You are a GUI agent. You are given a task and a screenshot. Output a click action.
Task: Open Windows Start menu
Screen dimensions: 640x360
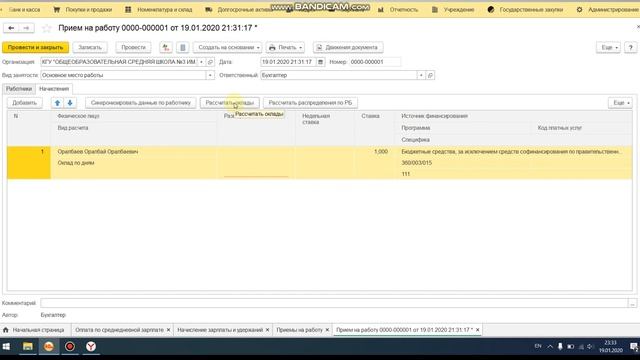tap(6, 347)
